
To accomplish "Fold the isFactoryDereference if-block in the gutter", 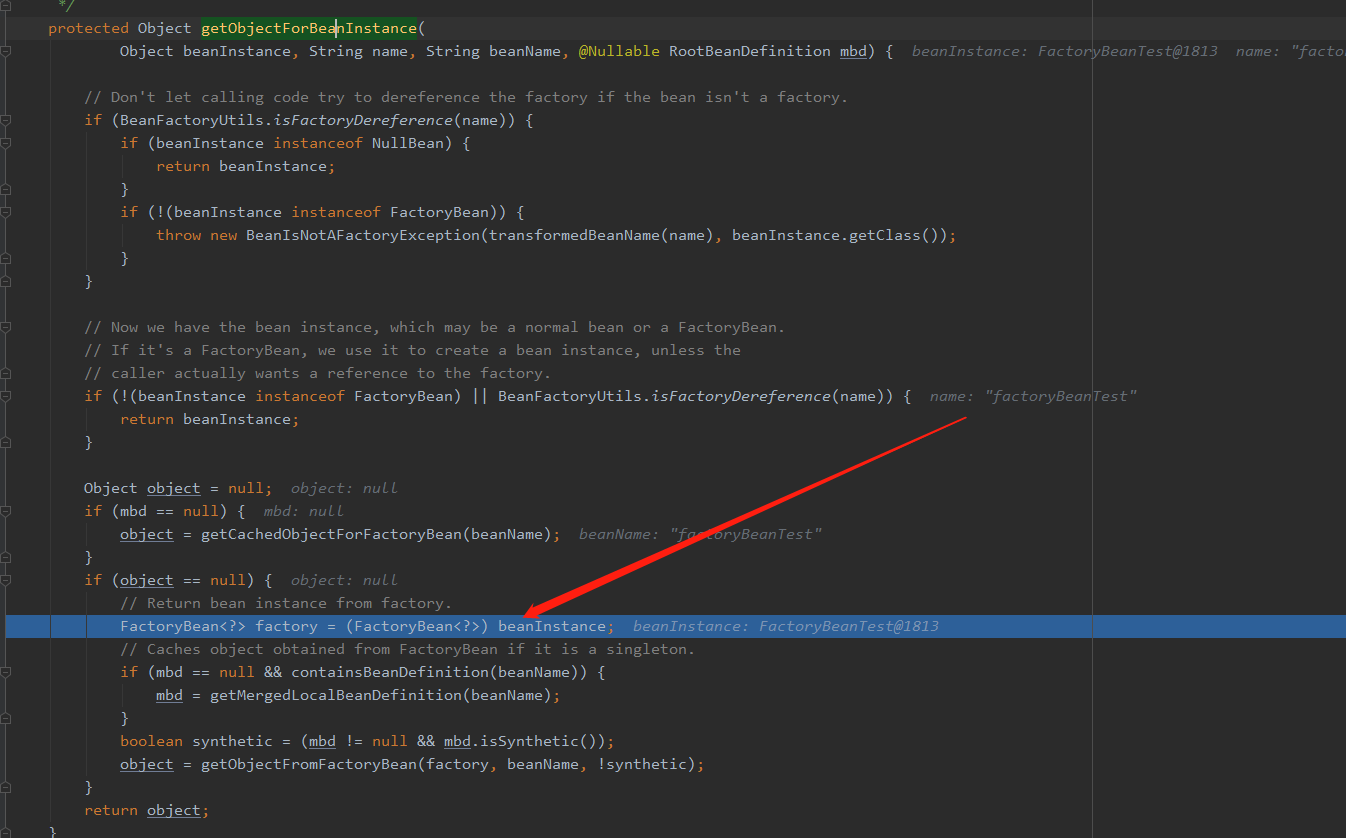I will pyautogui.click(x=6, y=120).
